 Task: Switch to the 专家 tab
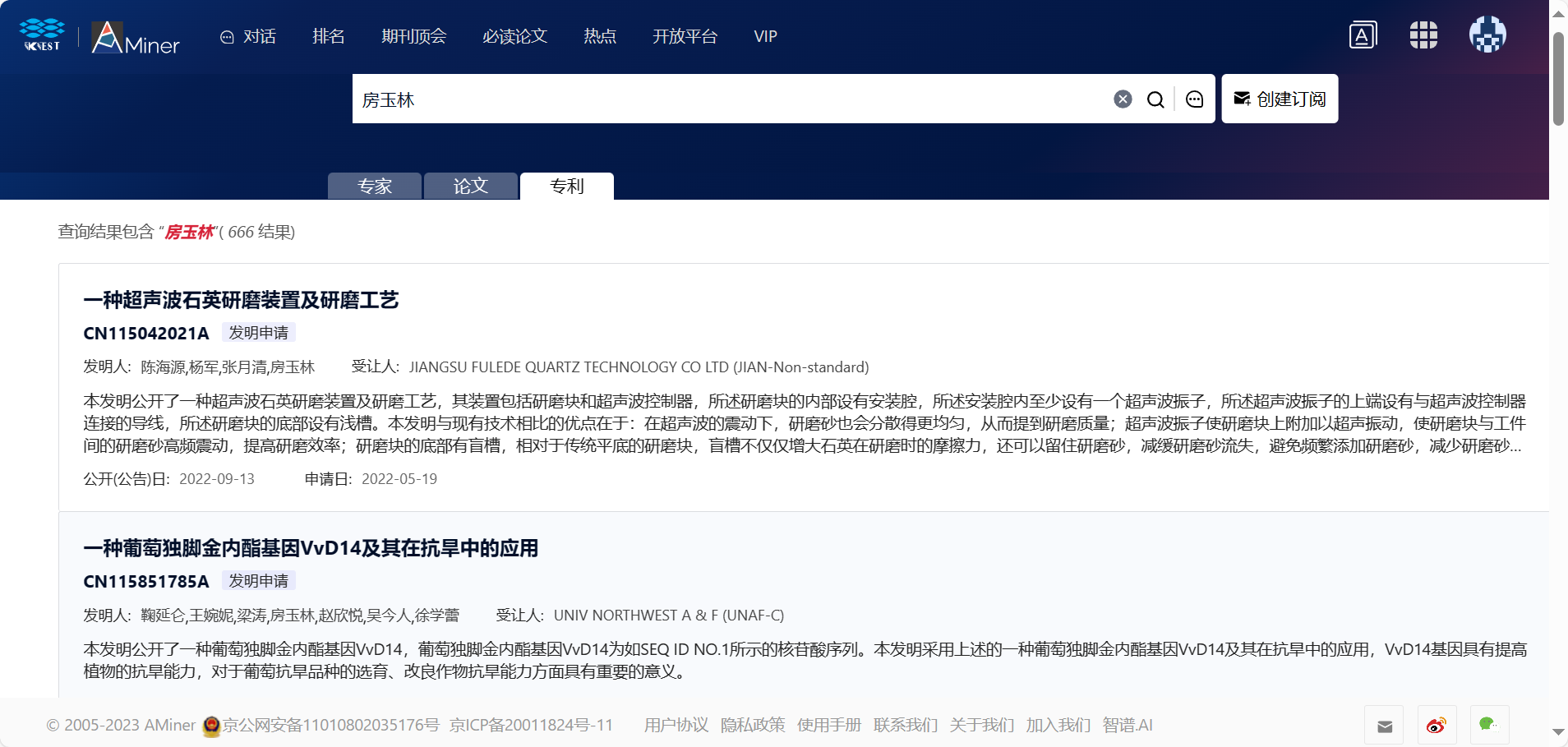[375, 187]
